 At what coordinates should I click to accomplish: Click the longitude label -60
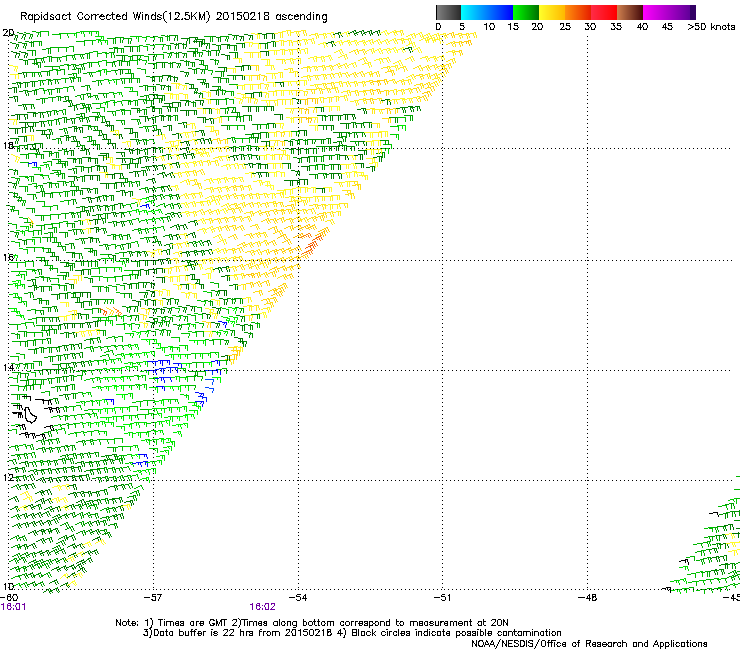tap(9, 597)
